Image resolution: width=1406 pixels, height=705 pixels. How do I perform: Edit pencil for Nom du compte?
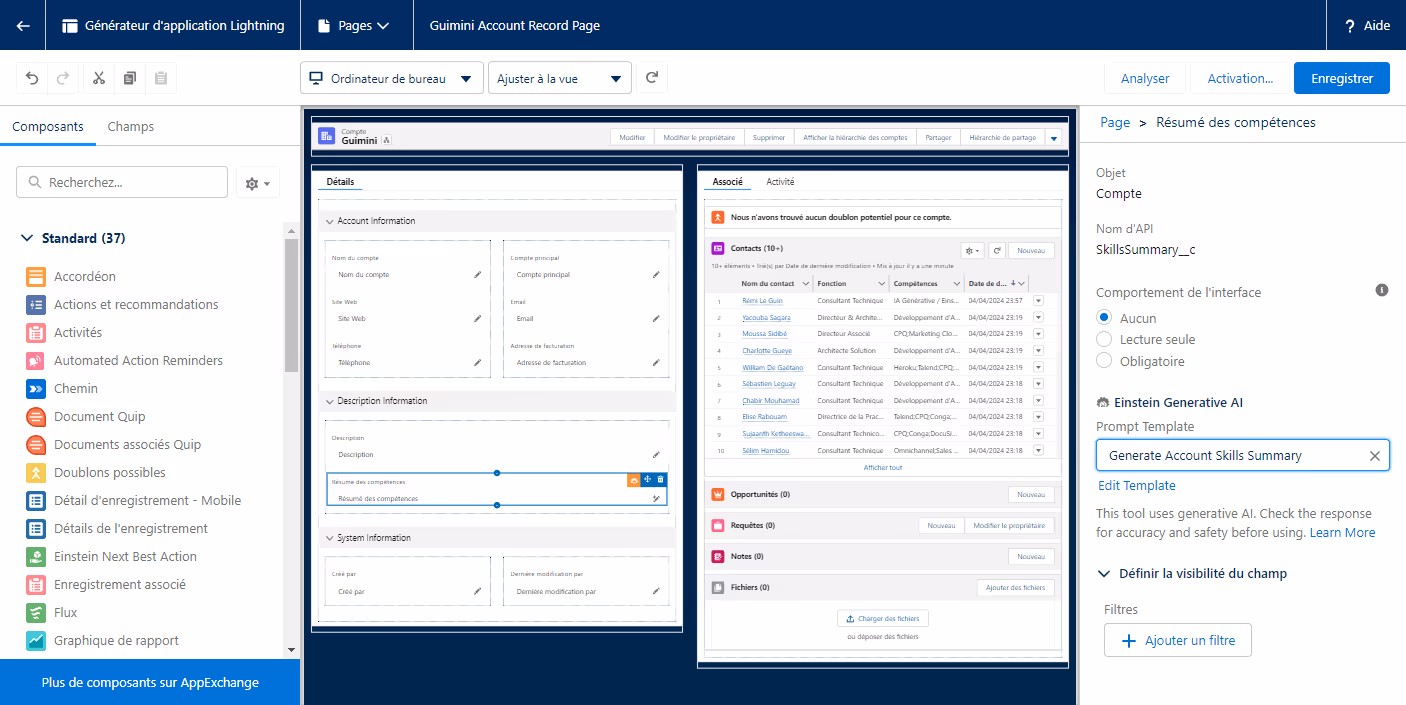[x=477, y=274]
